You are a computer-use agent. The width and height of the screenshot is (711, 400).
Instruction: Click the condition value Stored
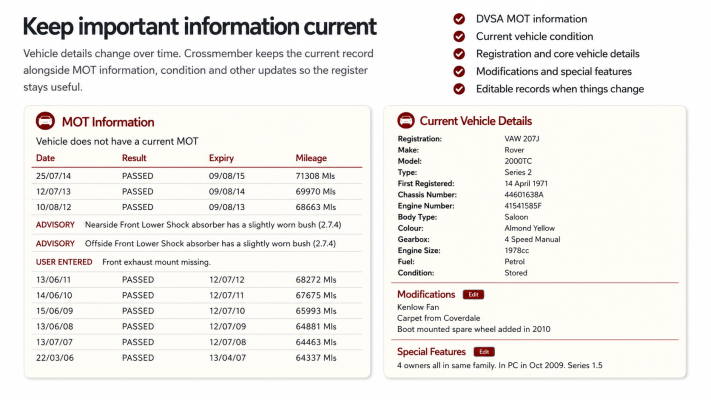coord(516,273)
